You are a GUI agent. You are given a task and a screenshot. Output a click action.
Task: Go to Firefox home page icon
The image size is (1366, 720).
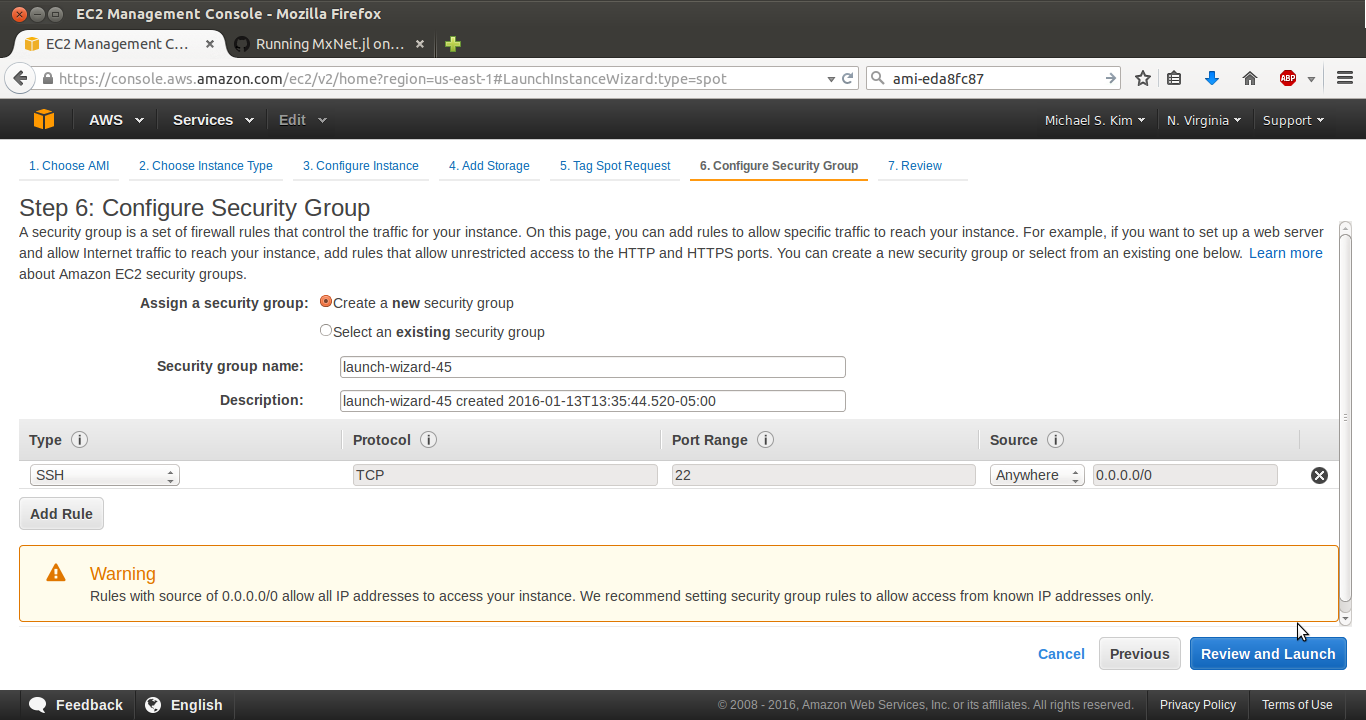[1249, 78]
